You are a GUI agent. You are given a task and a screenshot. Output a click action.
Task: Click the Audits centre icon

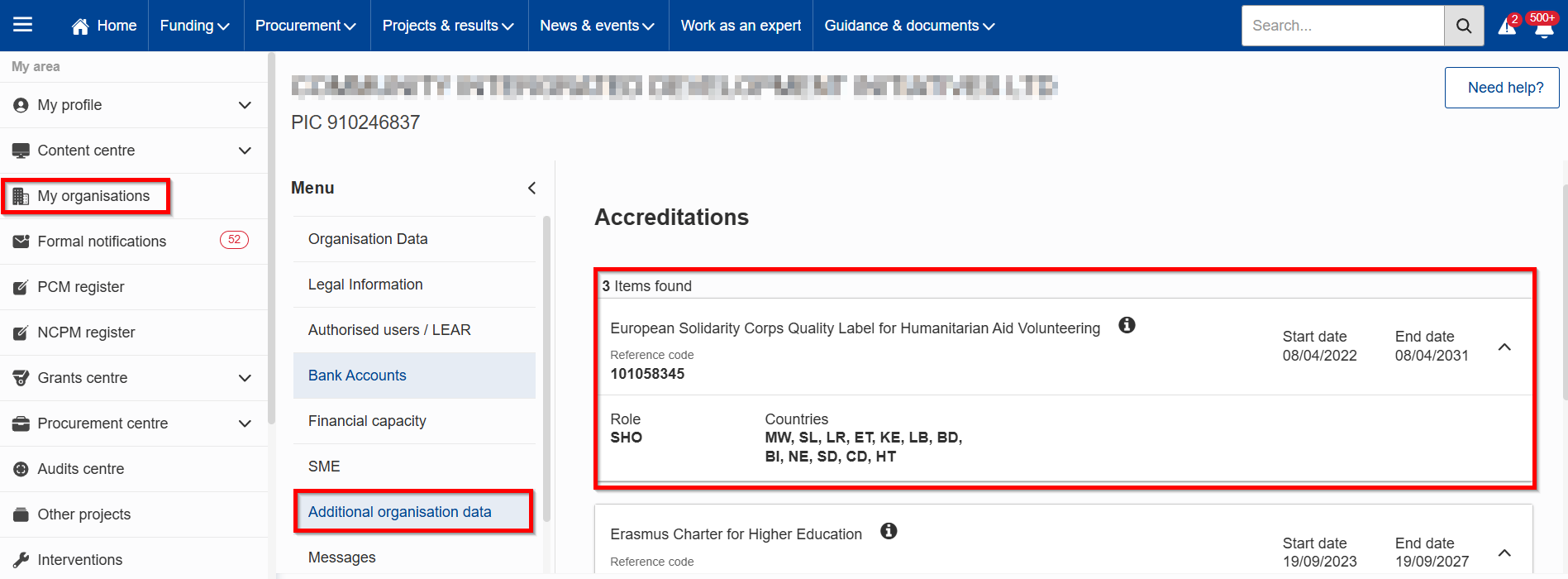point(21,469)
